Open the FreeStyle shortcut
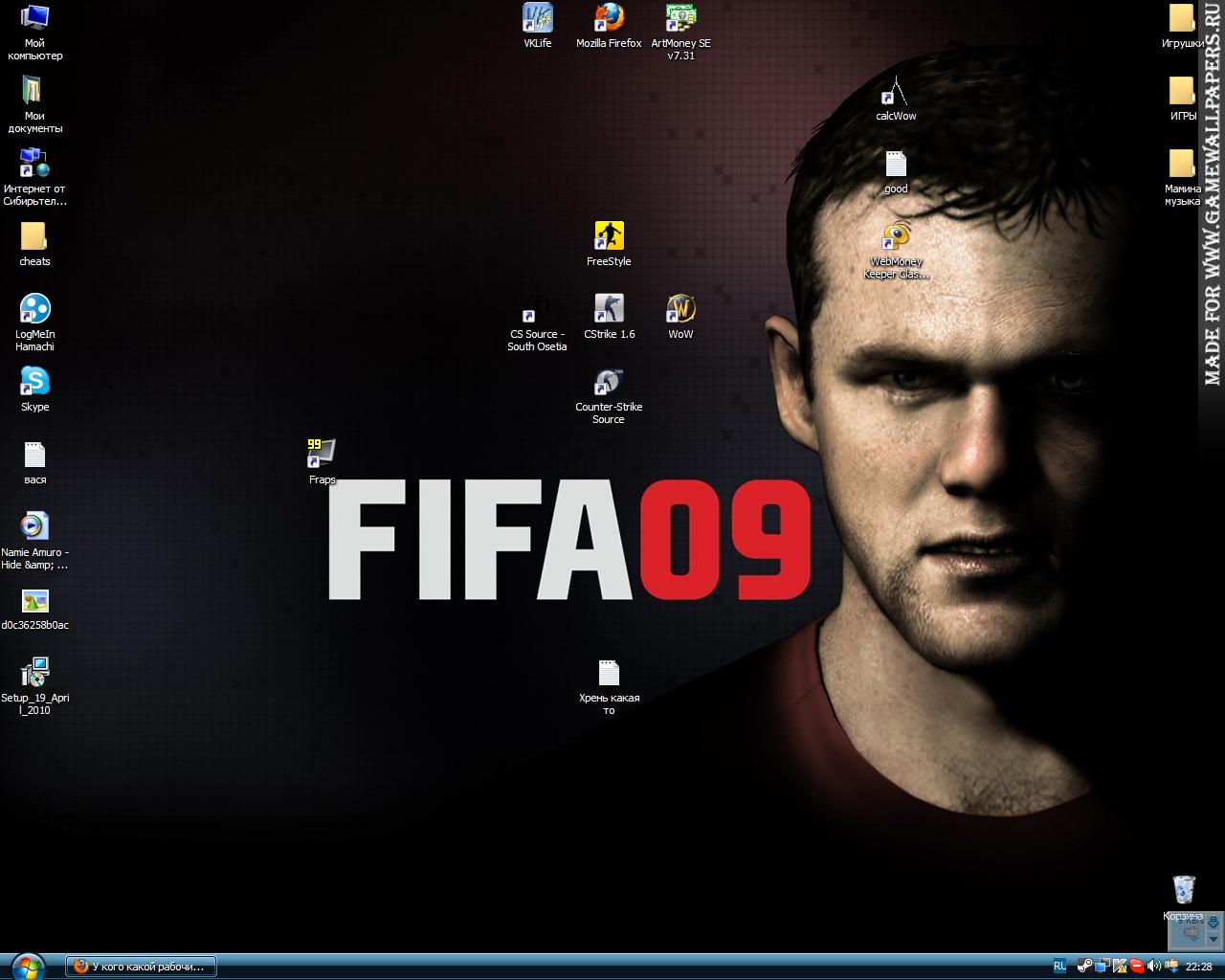 [609, 234]
